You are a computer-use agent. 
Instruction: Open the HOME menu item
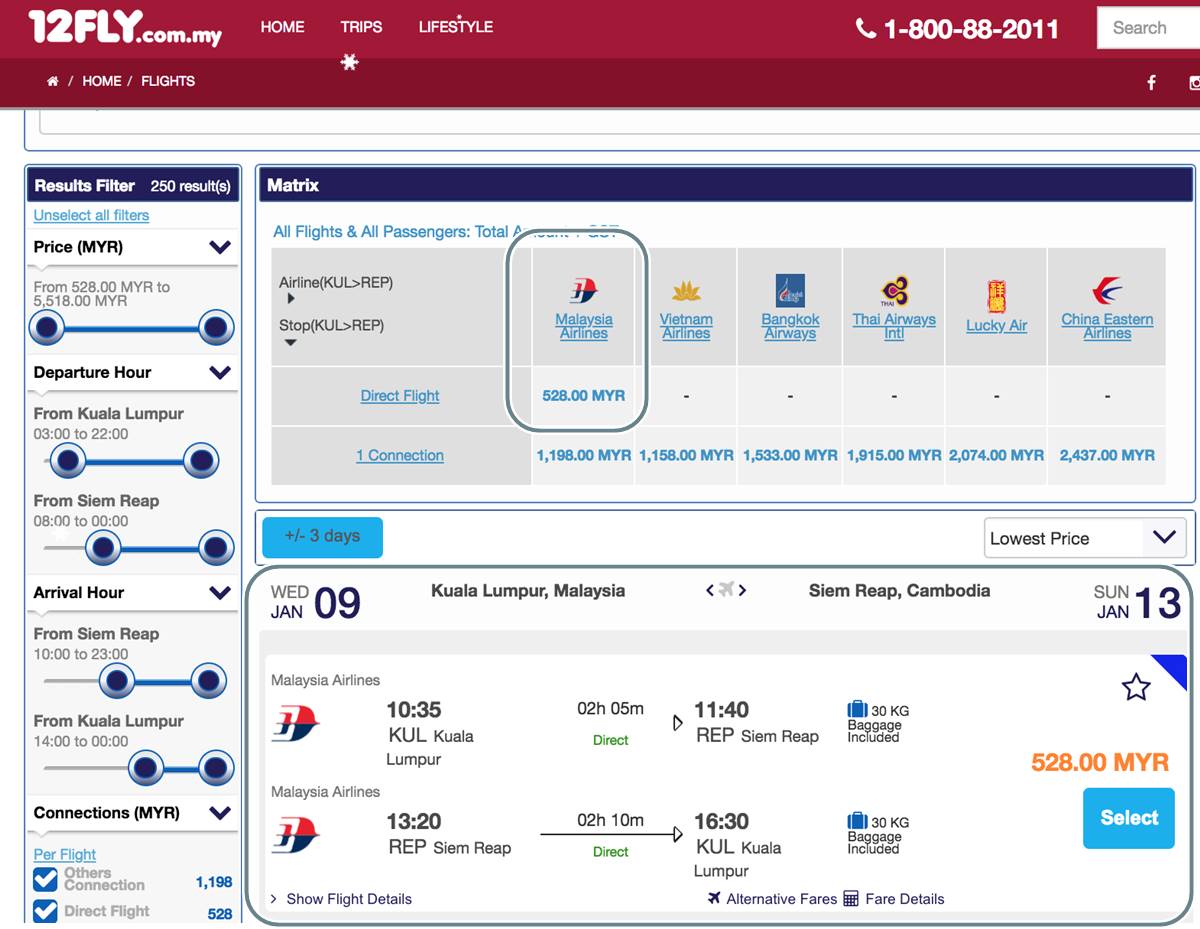(282, 27)
